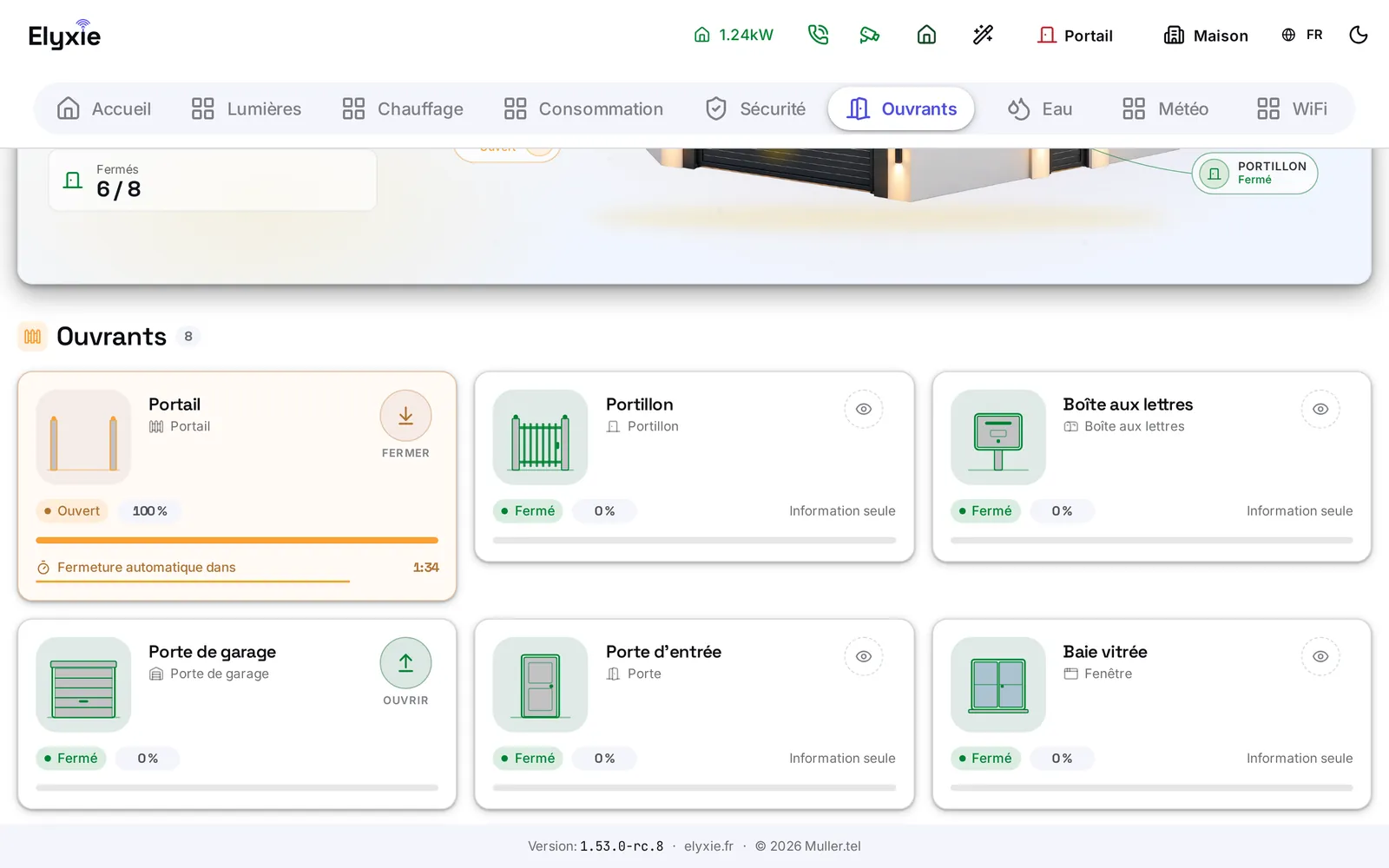Open the magic wand scenes icon
1389x868 pixels.
(983, 35)
